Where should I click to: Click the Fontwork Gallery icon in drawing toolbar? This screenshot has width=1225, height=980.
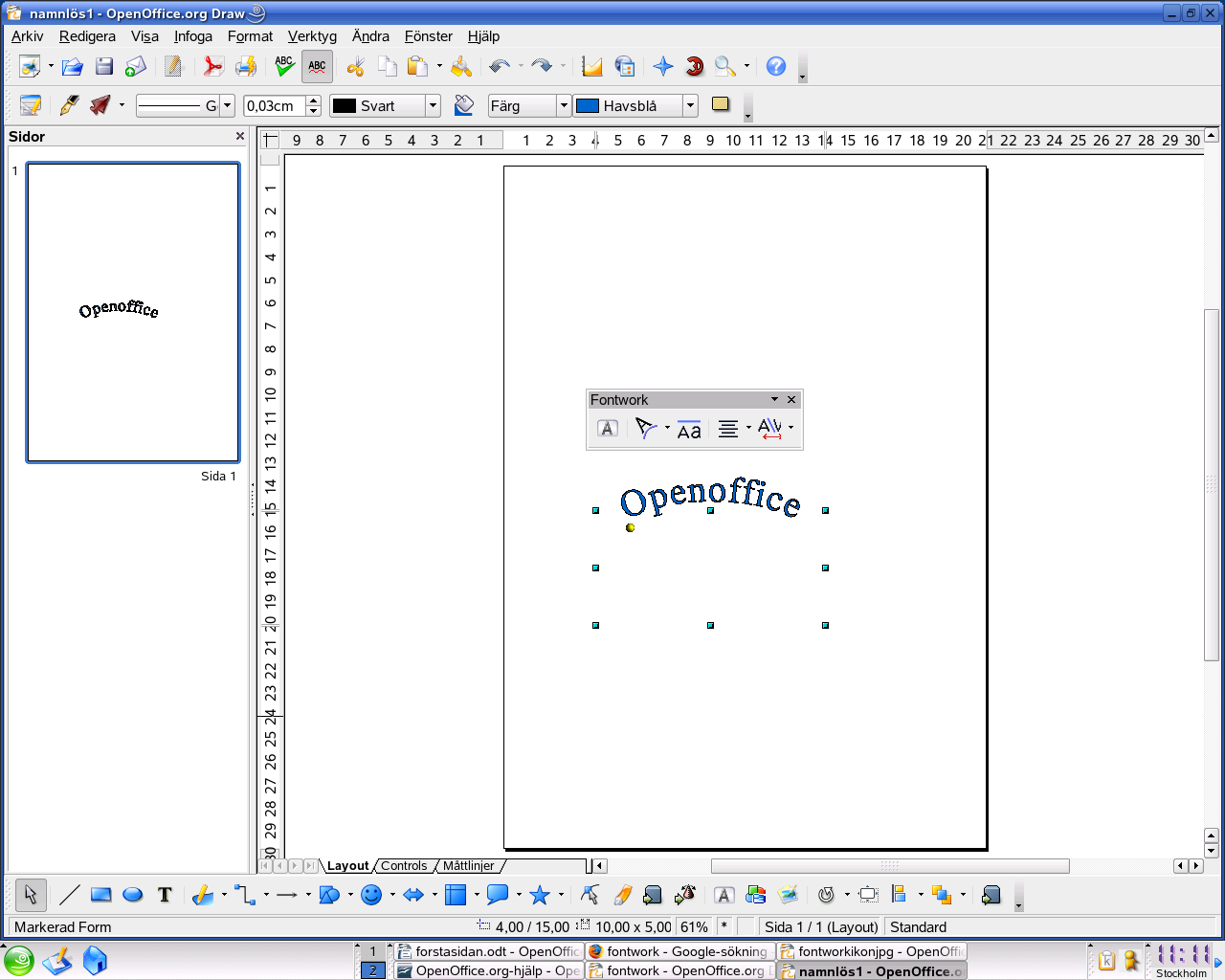click(724, 895)
